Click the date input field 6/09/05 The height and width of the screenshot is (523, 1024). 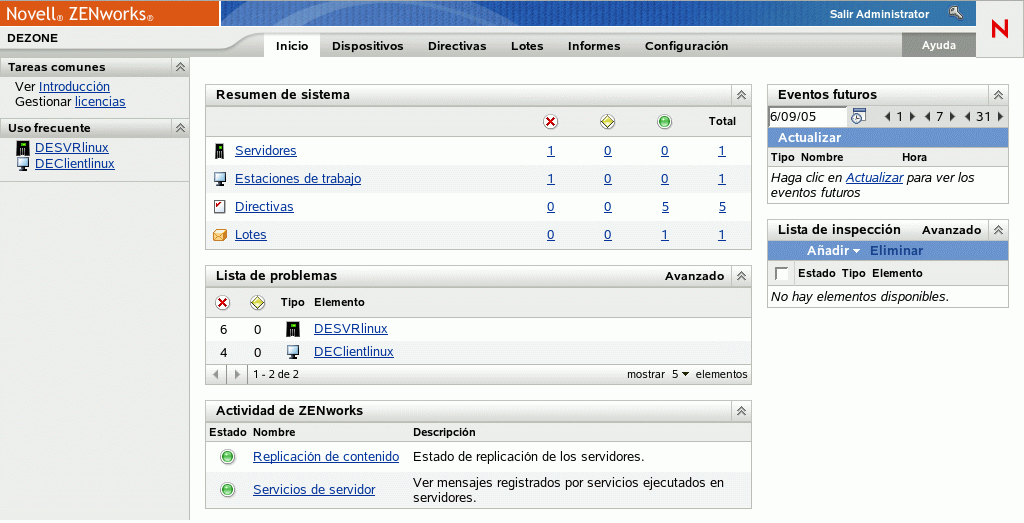(808, 117)
